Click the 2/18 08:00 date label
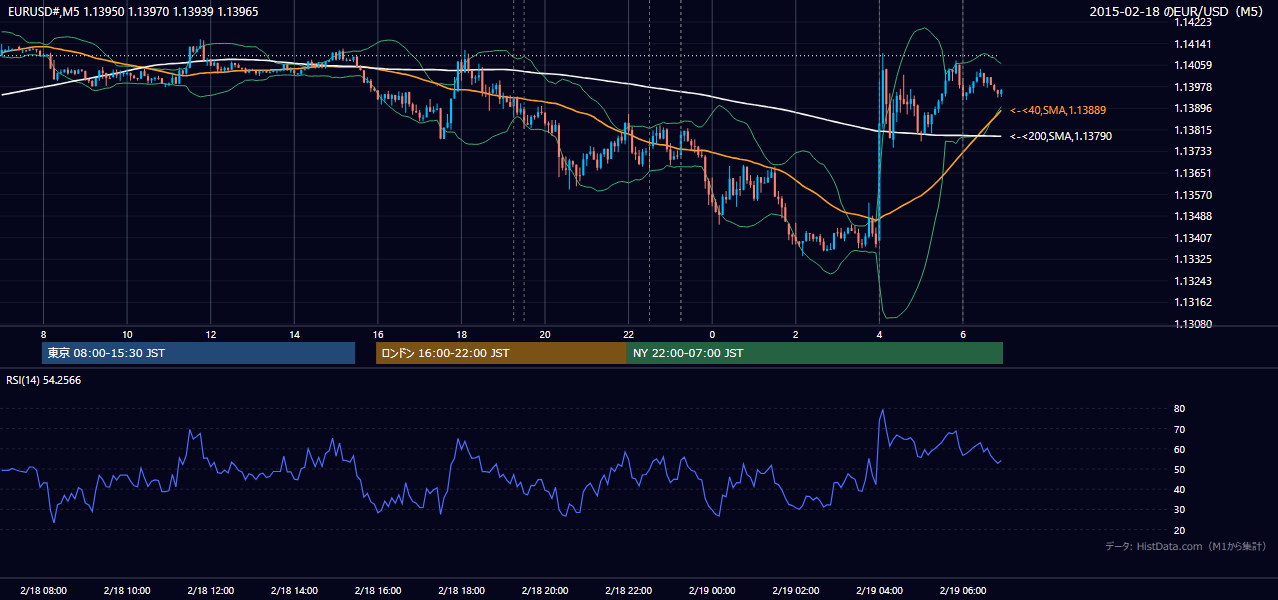 [x=43, y=591]
